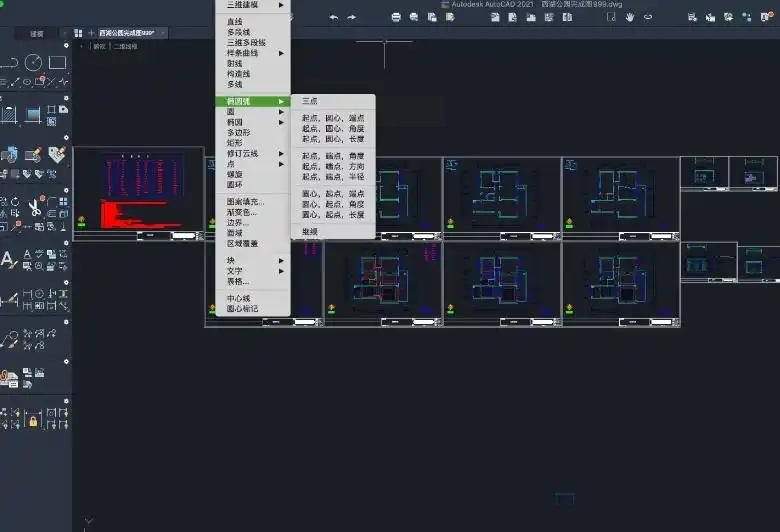Viewport: 780px width, 532px height.
Task: Click the Zoom window icon before the hand
Action: [x=611, y=17]
